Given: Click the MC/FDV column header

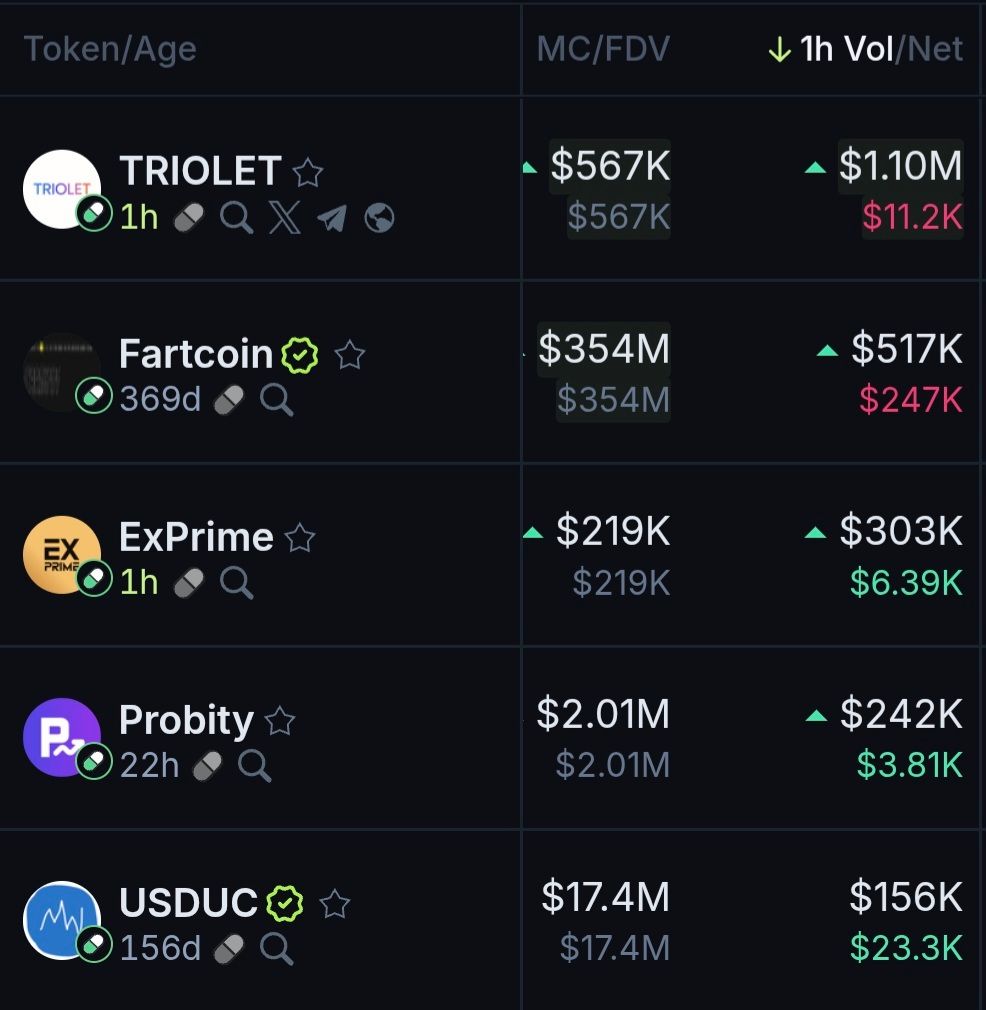Looking at the screenshot, I should (x=603, y=49).
